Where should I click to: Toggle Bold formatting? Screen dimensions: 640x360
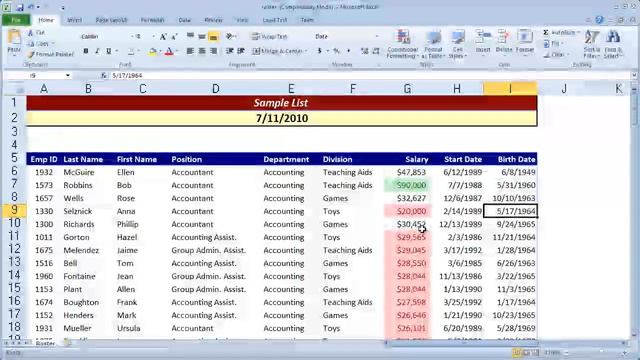pyautogui.click(x=86, y=51)
